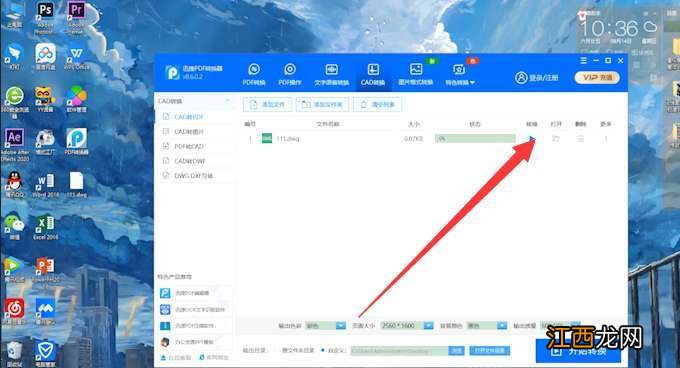Open the 输出色彩 dropdown

click(x=325, y=326)
